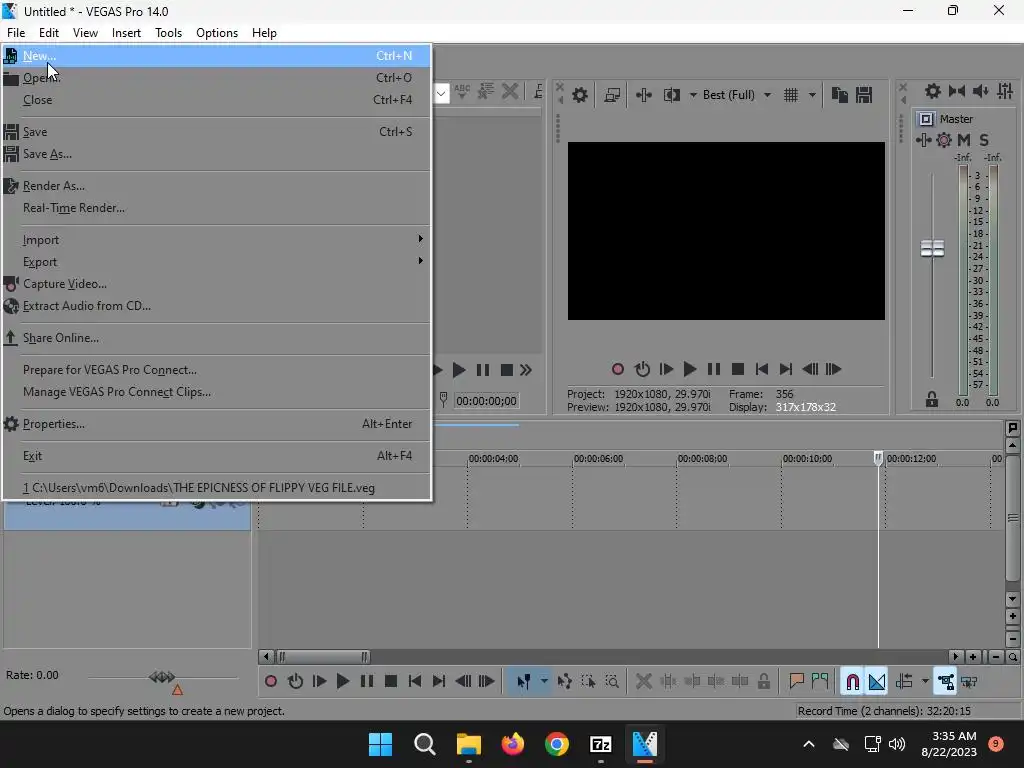1024x768 pixels.
Task: Select the Selection Edit tool
Action: coord(588,682)
